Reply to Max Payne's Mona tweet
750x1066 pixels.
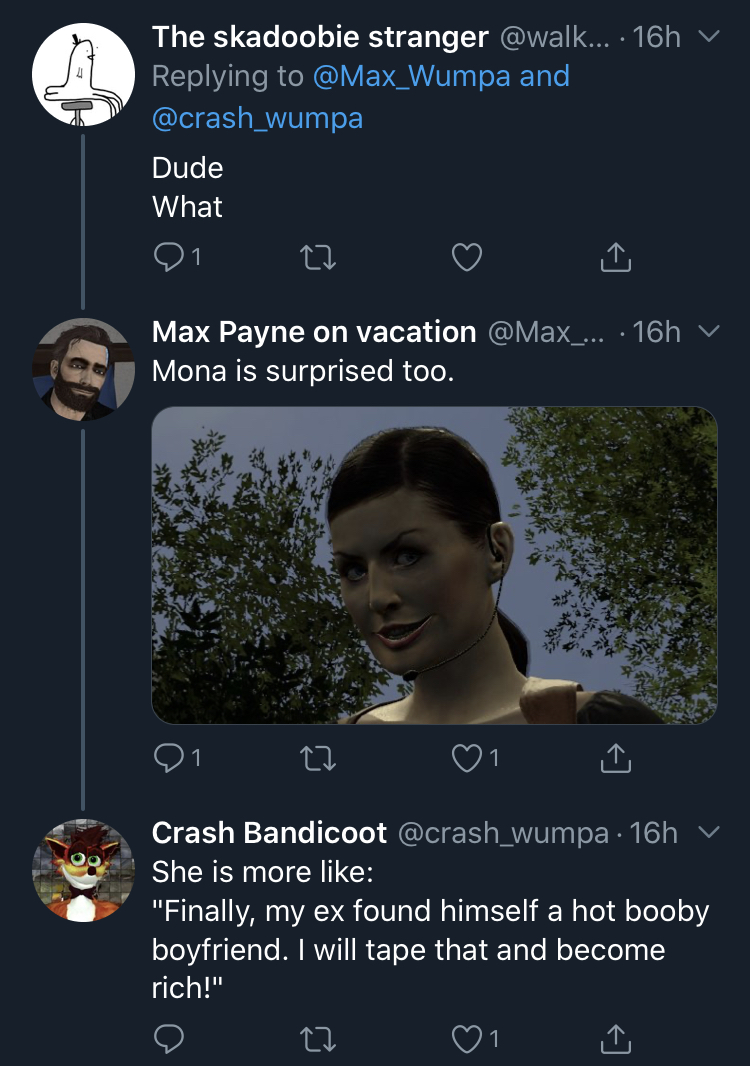(x=169, y=758)
